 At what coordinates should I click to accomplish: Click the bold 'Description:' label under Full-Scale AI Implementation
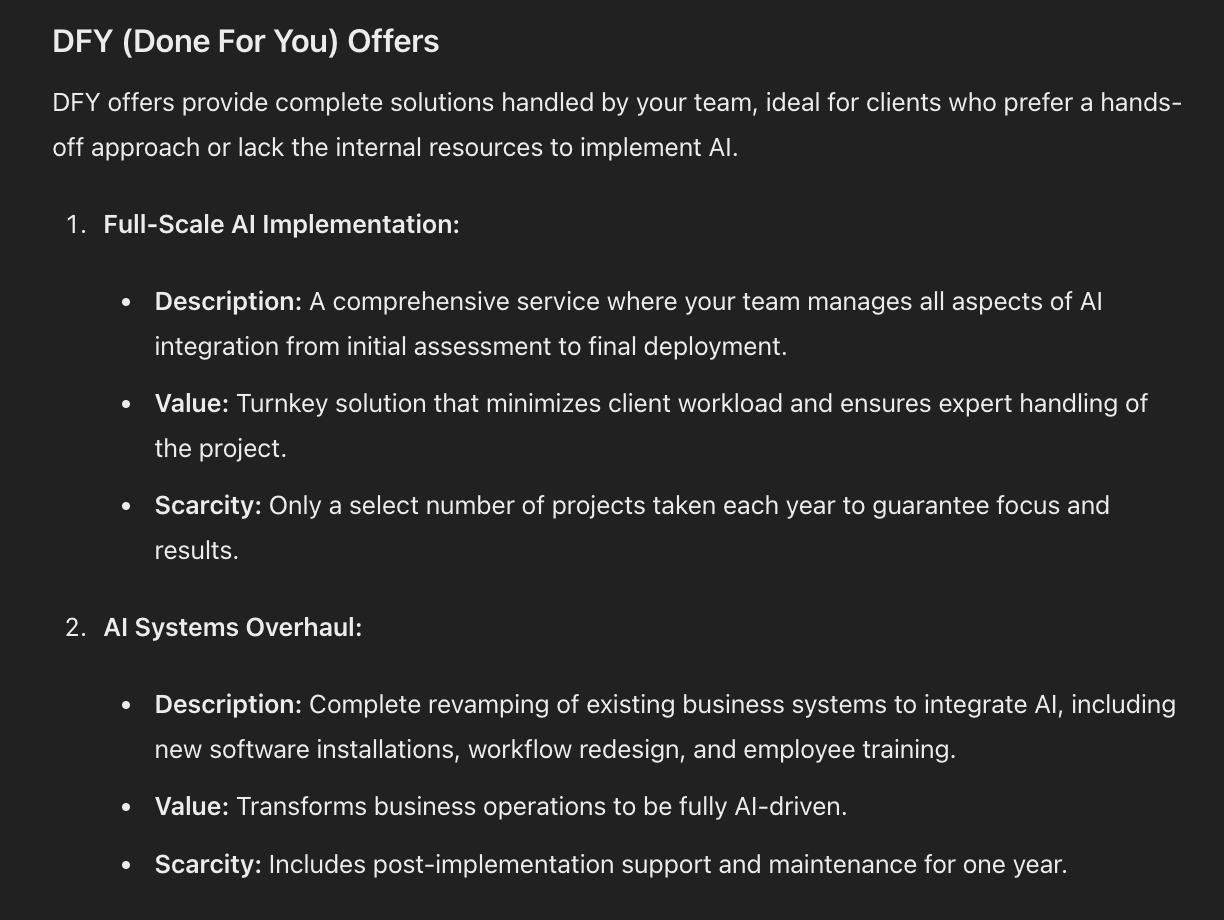[x=227, y=302]
